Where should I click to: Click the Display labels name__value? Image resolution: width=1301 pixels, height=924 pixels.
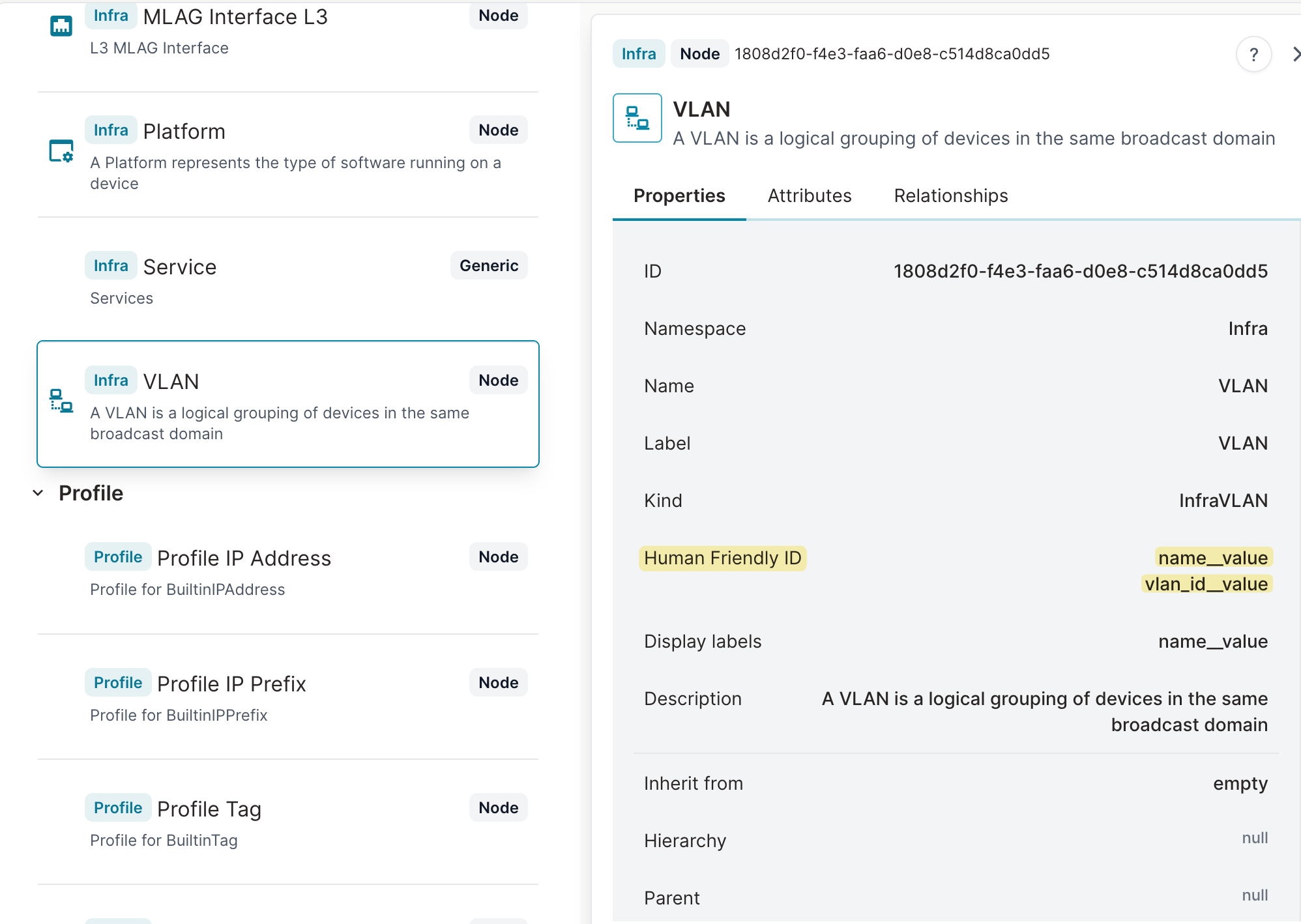(x=1213, y=641)
